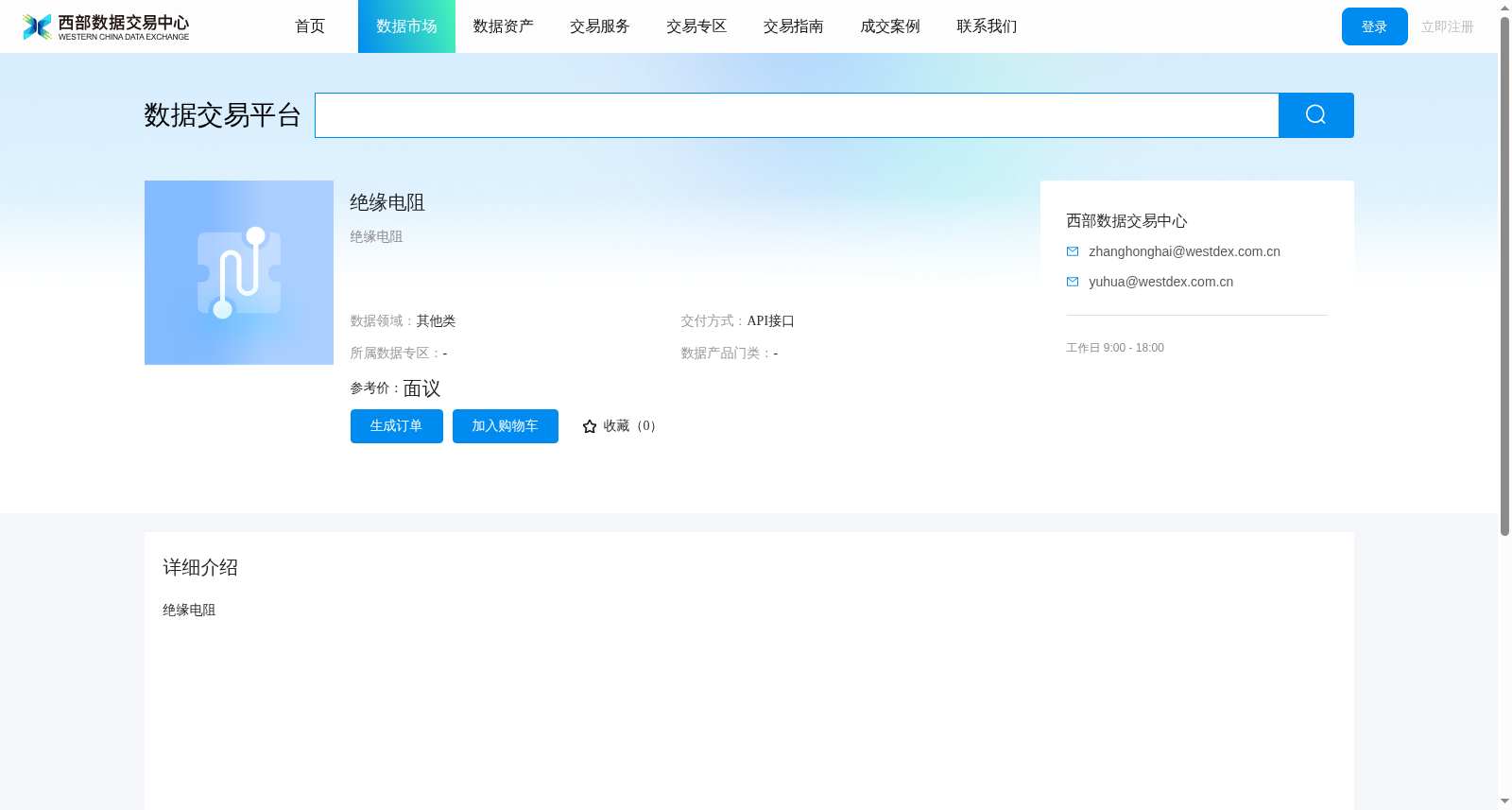
Task: Go to 联系我们
Action: 987,26
